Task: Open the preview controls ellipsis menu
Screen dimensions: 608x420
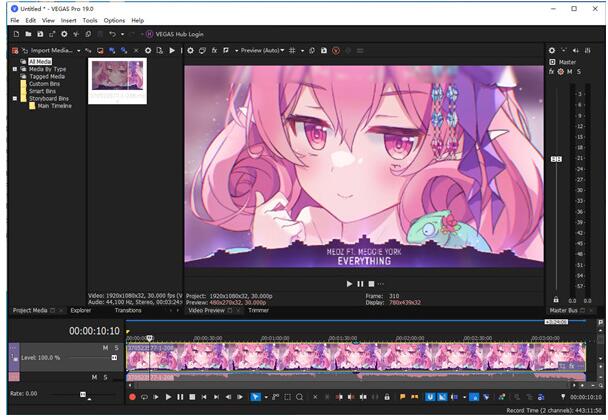Action: click(x=381, y=284)
